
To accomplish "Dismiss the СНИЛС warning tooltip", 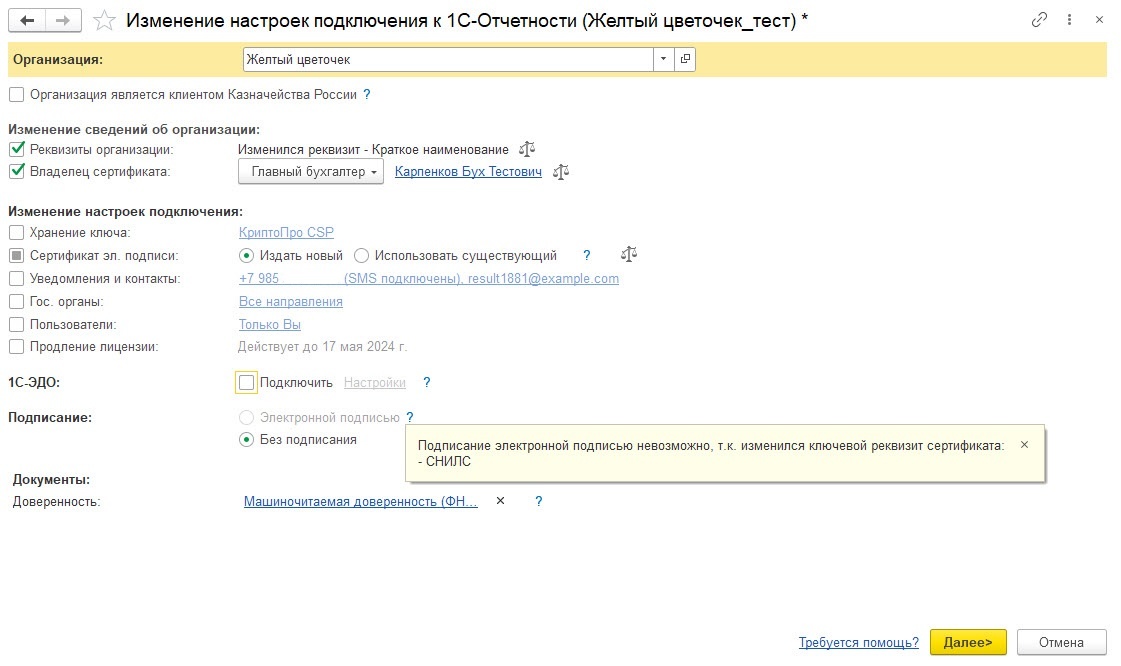I will pos(1024,444).
